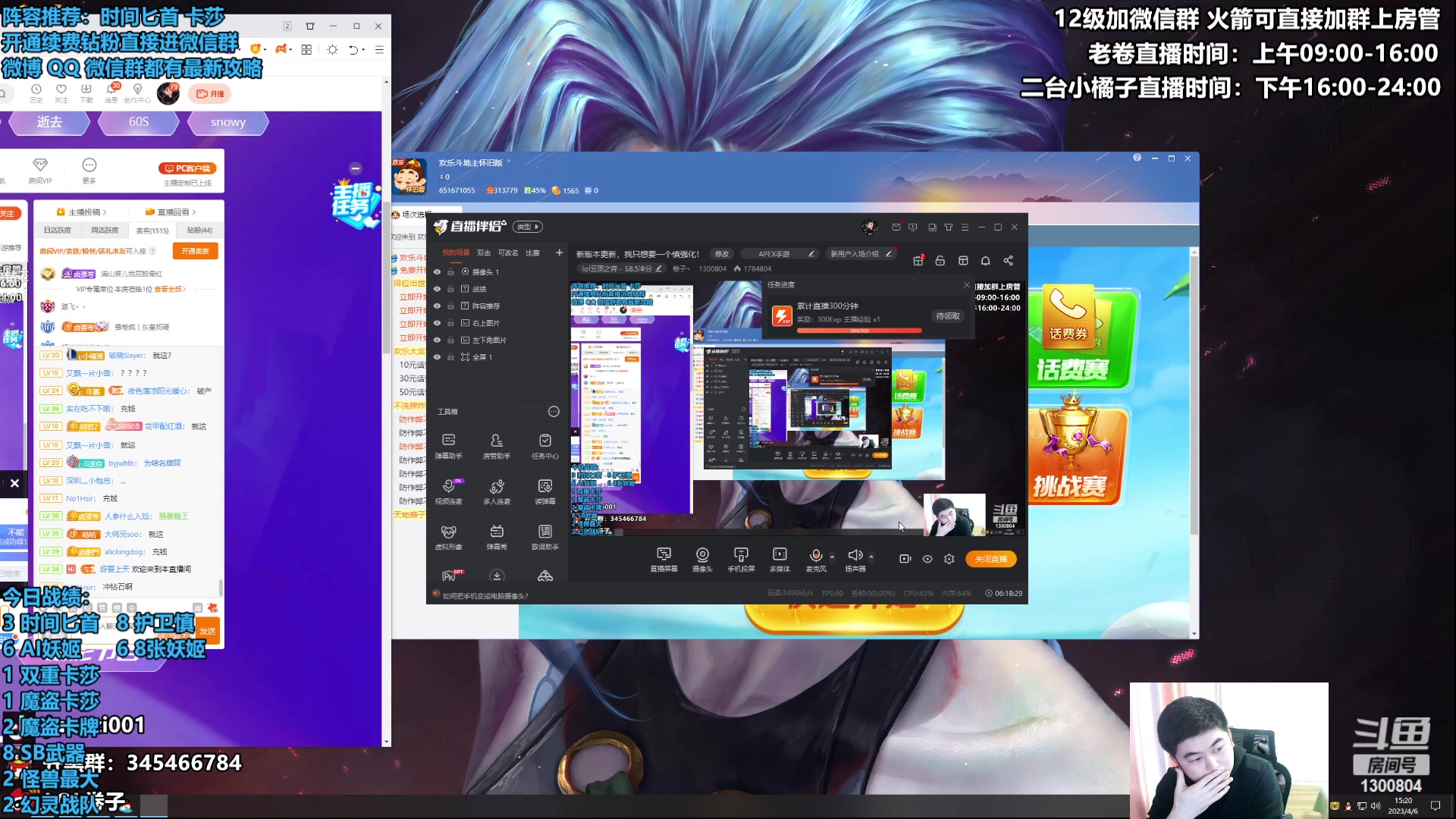The image size is (1456, 819).
Task: Lock the 全屏 1 source
Action: click(450, 357)
